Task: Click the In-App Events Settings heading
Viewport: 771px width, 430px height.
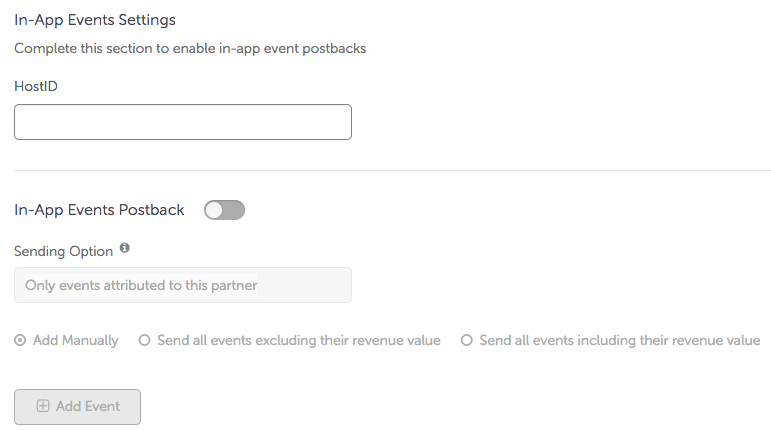Action: pos(95,20)
